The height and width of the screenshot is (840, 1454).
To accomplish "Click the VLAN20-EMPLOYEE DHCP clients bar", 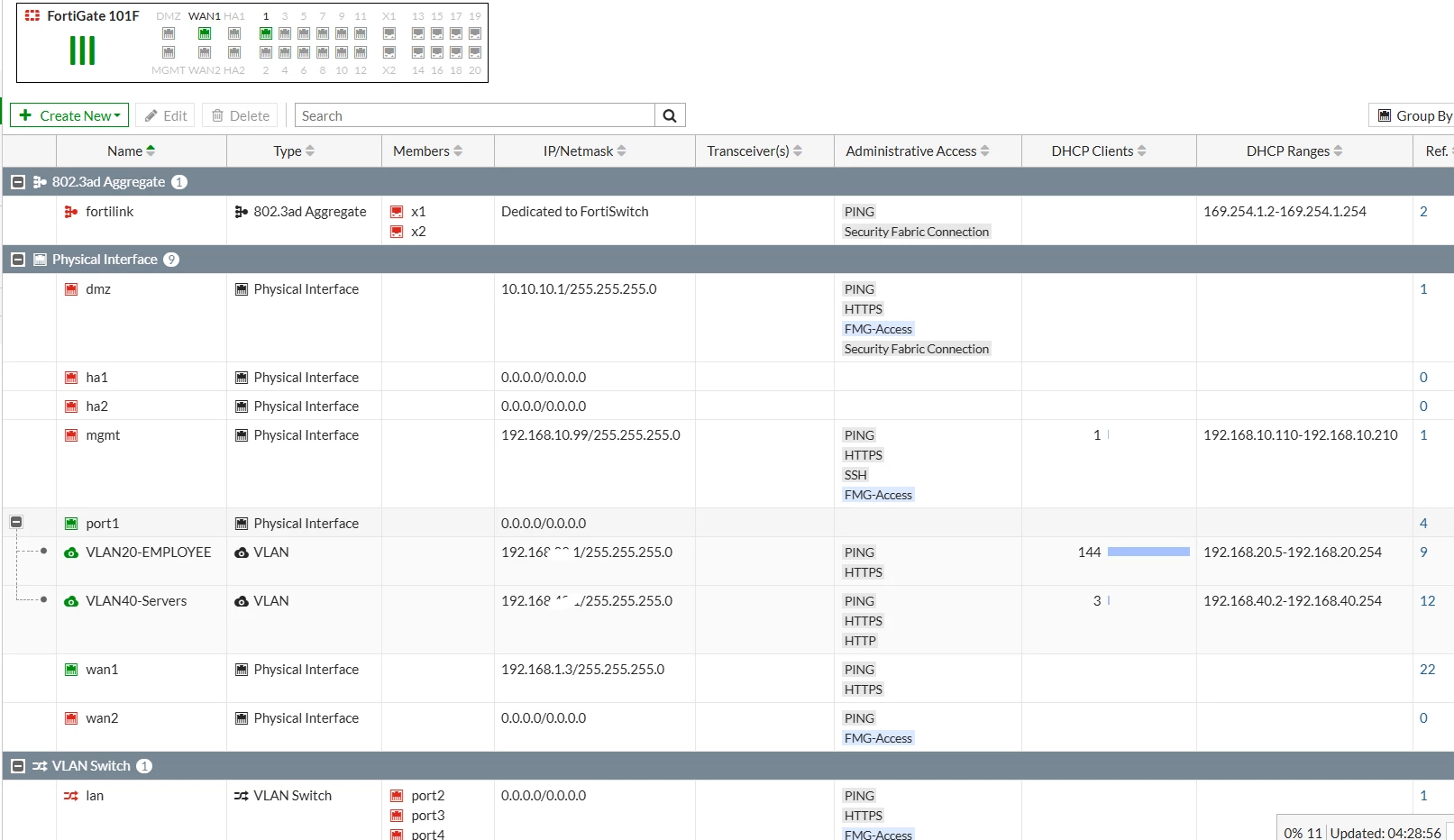I will click(x=1148, y=552).
